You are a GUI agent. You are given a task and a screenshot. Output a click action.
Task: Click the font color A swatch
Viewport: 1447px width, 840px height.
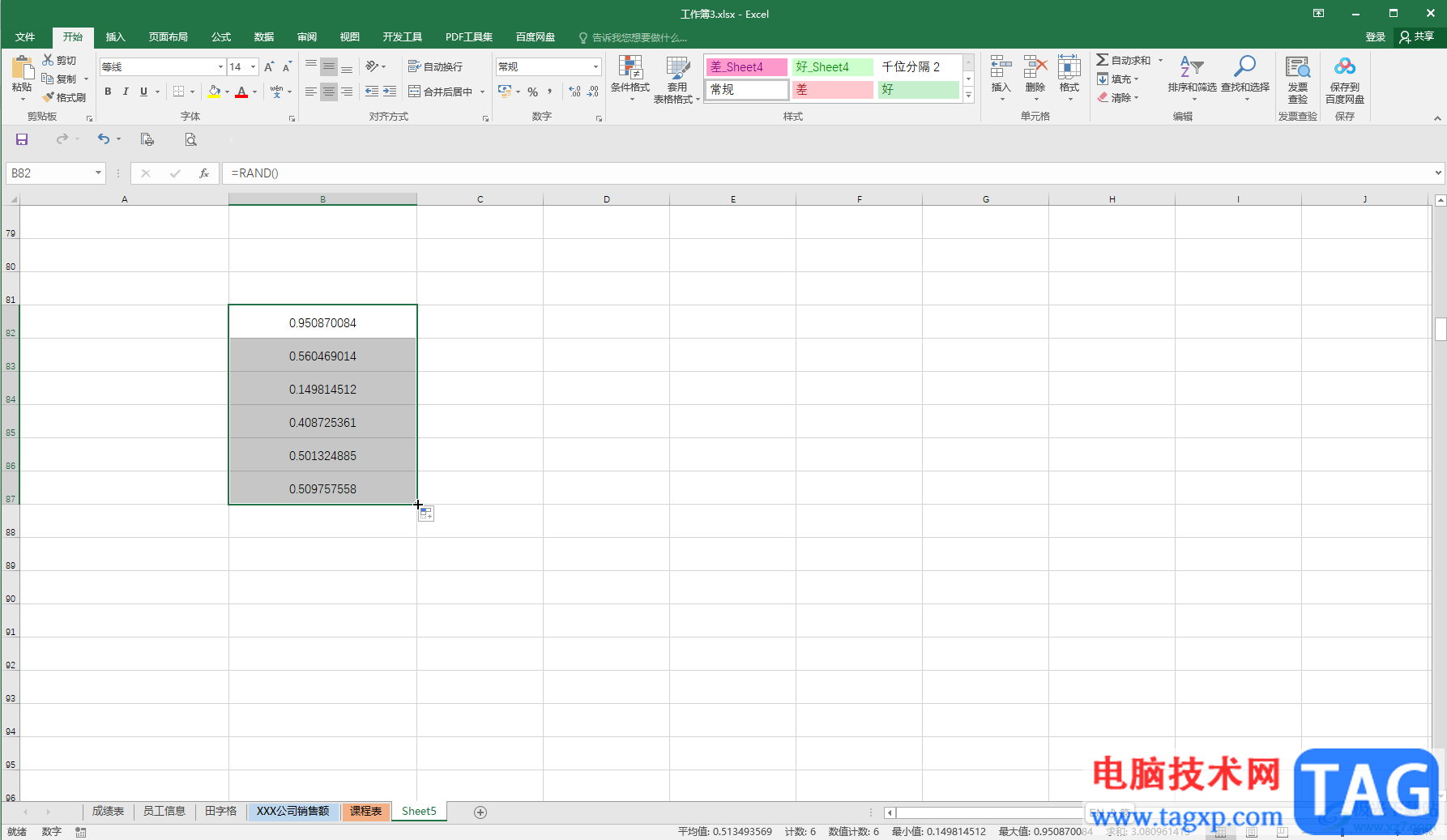pos(241,92)
